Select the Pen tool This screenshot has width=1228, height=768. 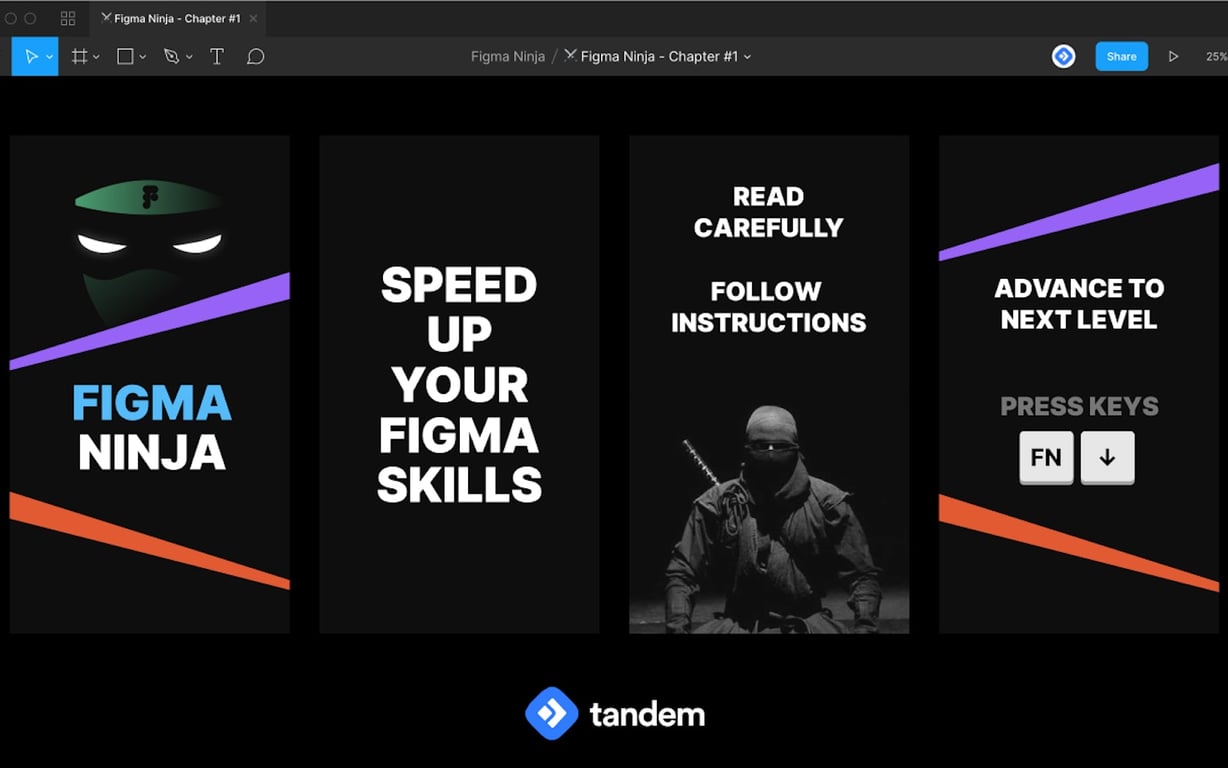click(x=171, y=57)
